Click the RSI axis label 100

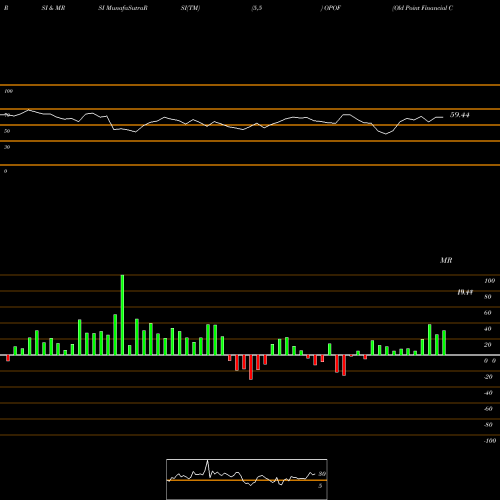(x=9, y=91)
